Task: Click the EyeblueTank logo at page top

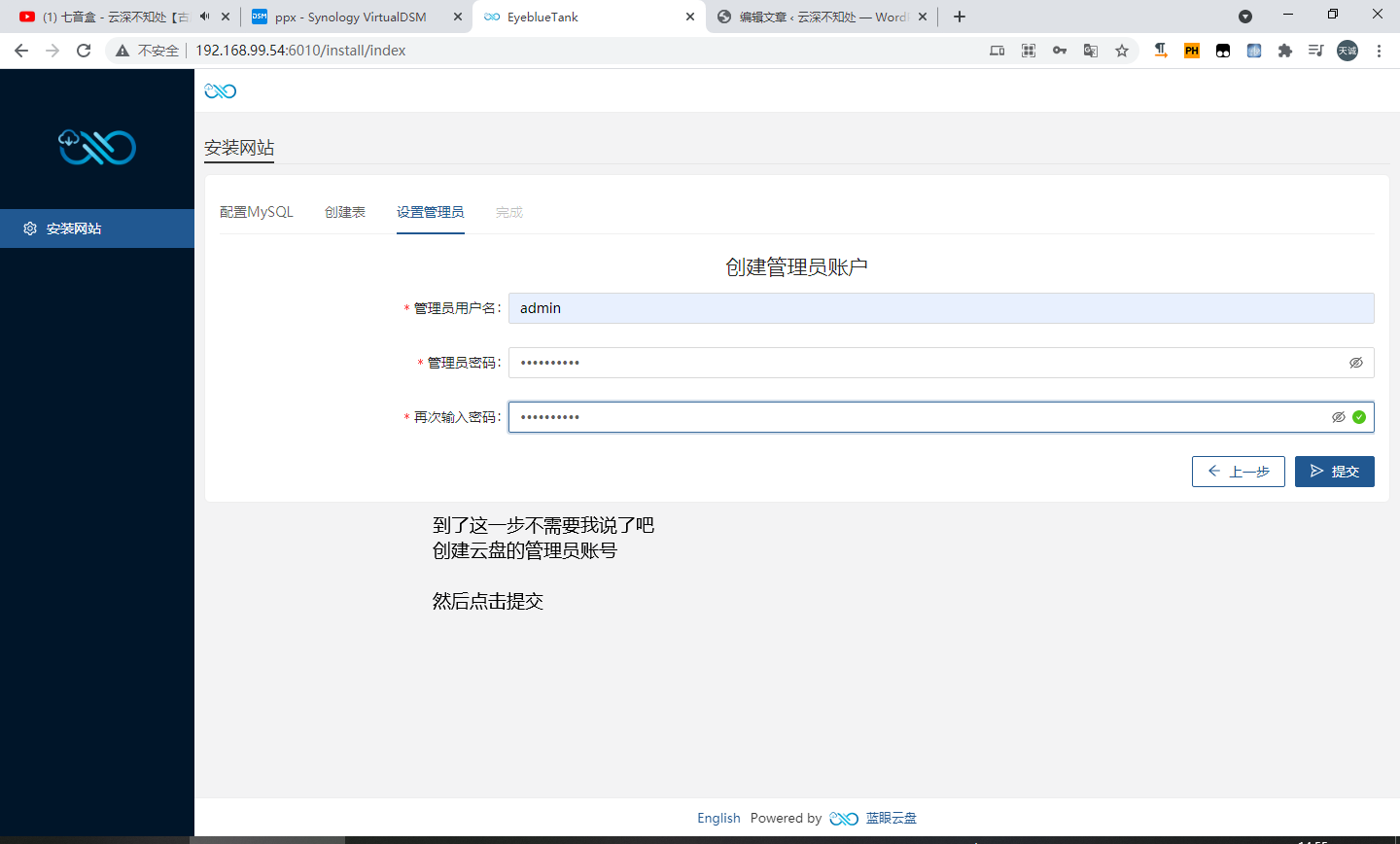Action: pyautogui.click(x=220, y=89)
